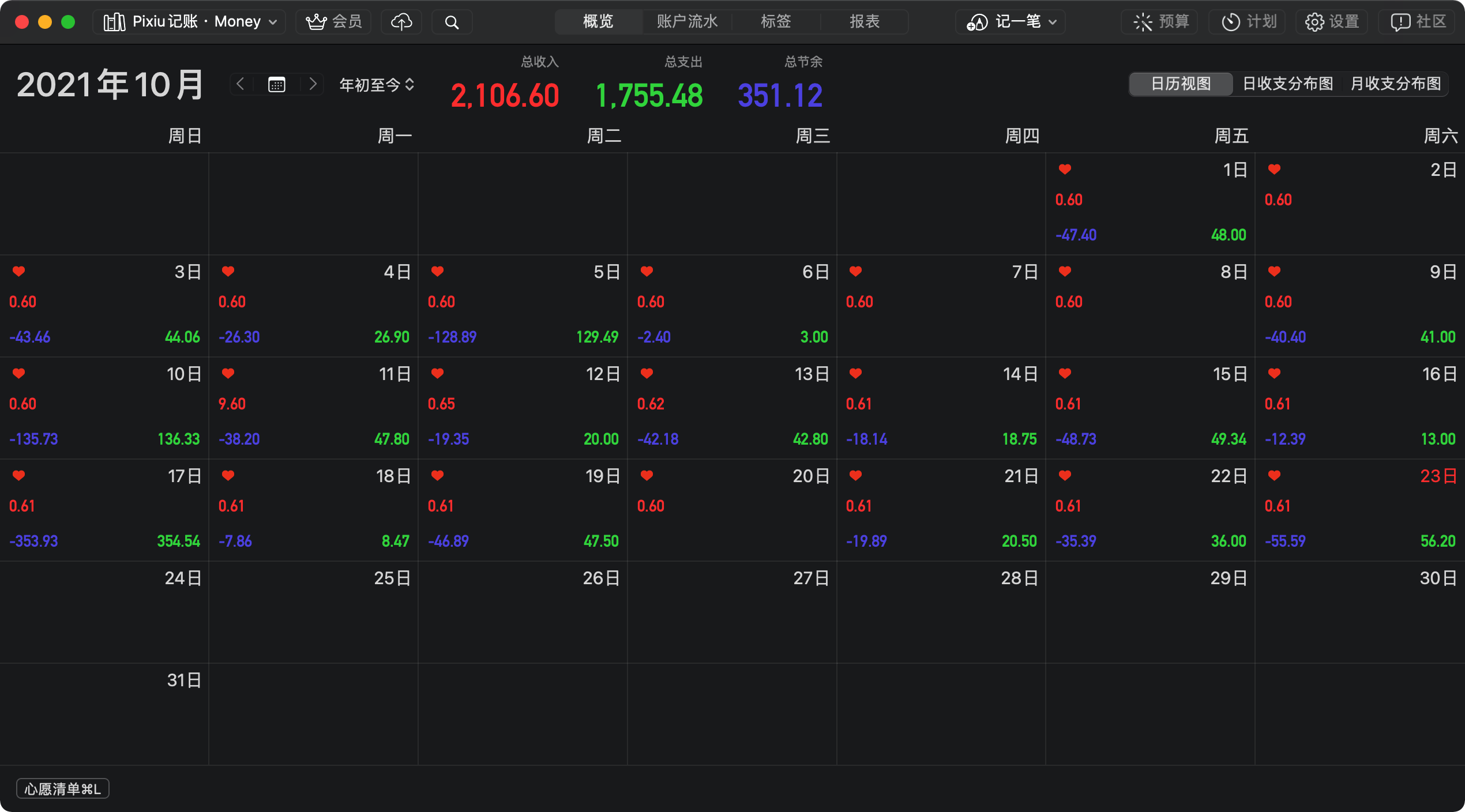This screenshot has height=812, width=1465.
Task: Click expense 41.00 on 9日
Action: pyautogui.click(x=1438, y=337)
